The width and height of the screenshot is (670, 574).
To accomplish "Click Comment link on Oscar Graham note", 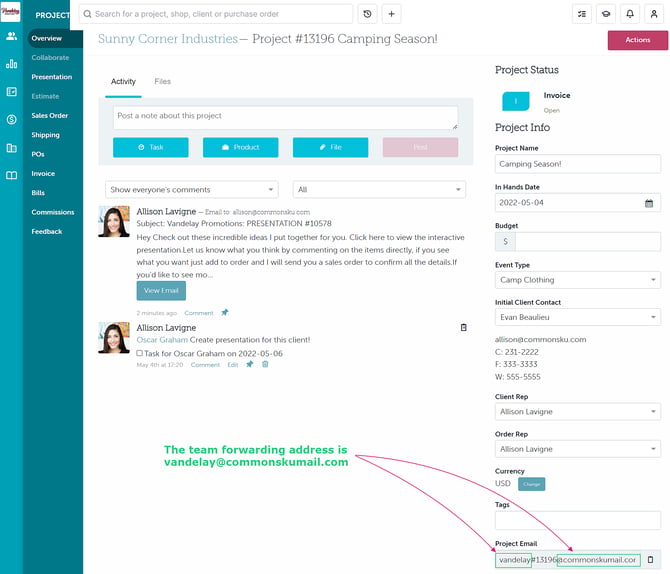I will 205,365.
